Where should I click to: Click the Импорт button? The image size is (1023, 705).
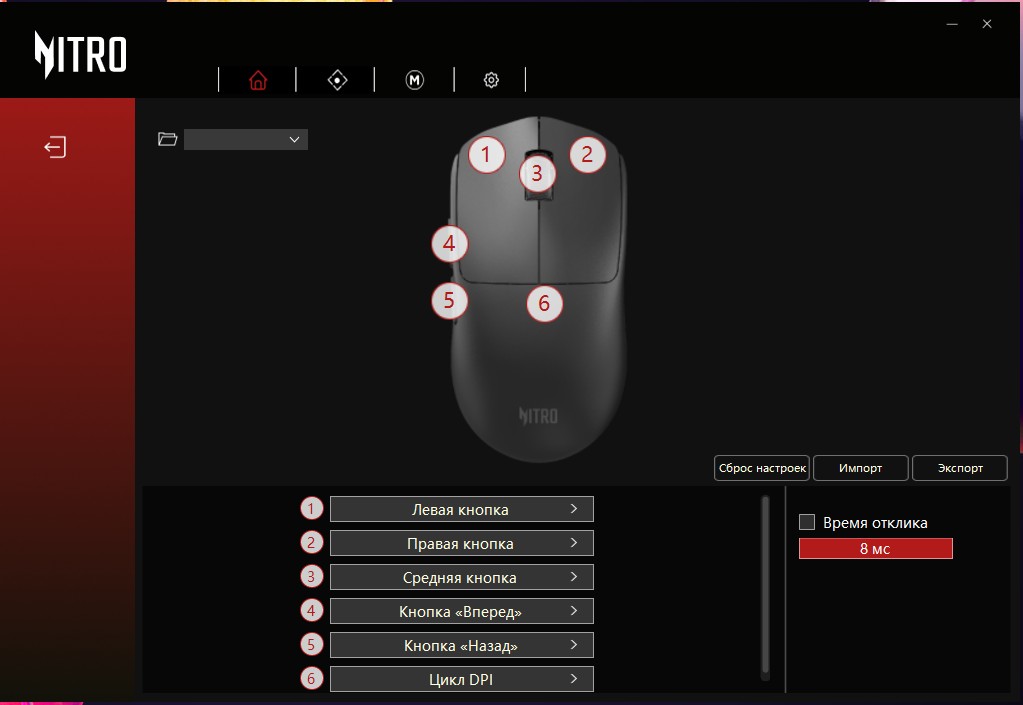861,468
